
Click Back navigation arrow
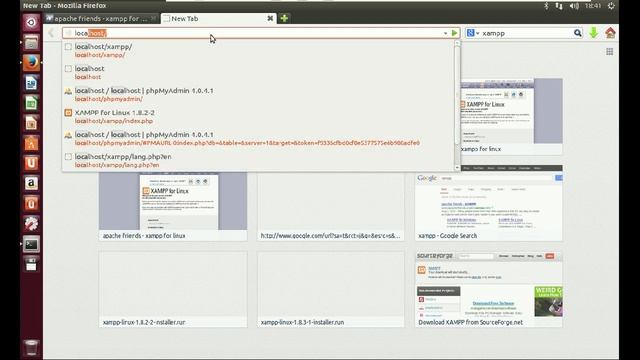(51, 33)
